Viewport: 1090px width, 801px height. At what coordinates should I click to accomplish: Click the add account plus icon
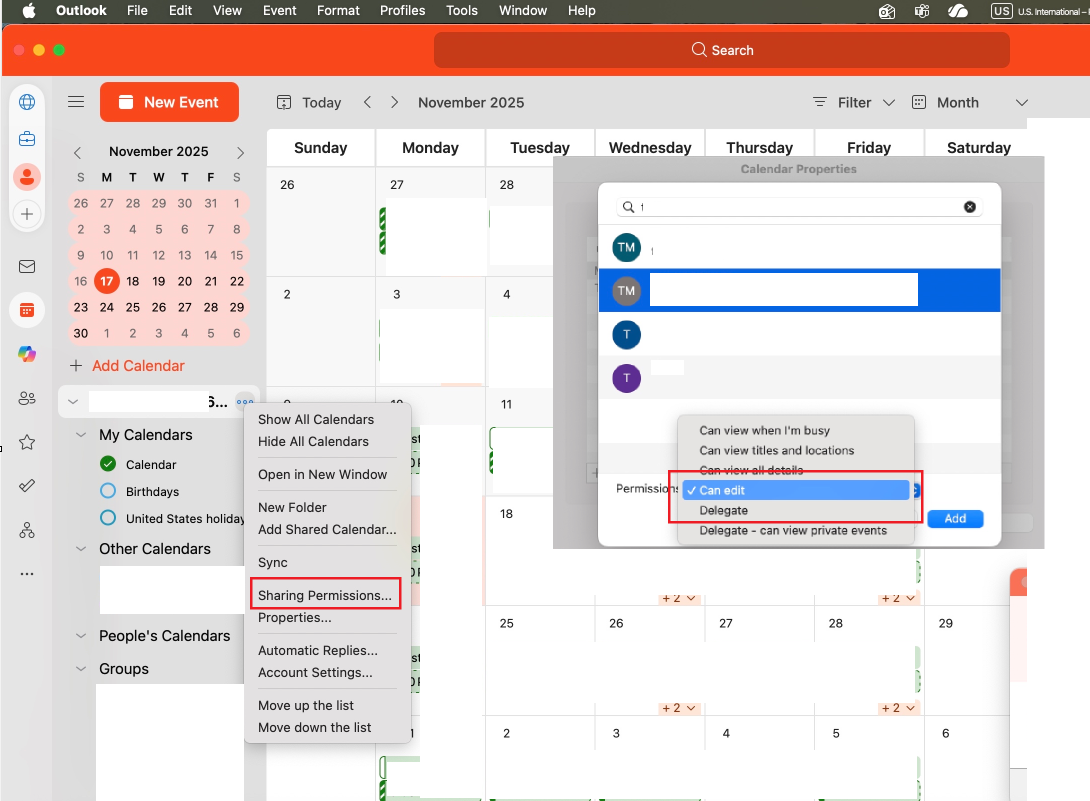[27, 214]
